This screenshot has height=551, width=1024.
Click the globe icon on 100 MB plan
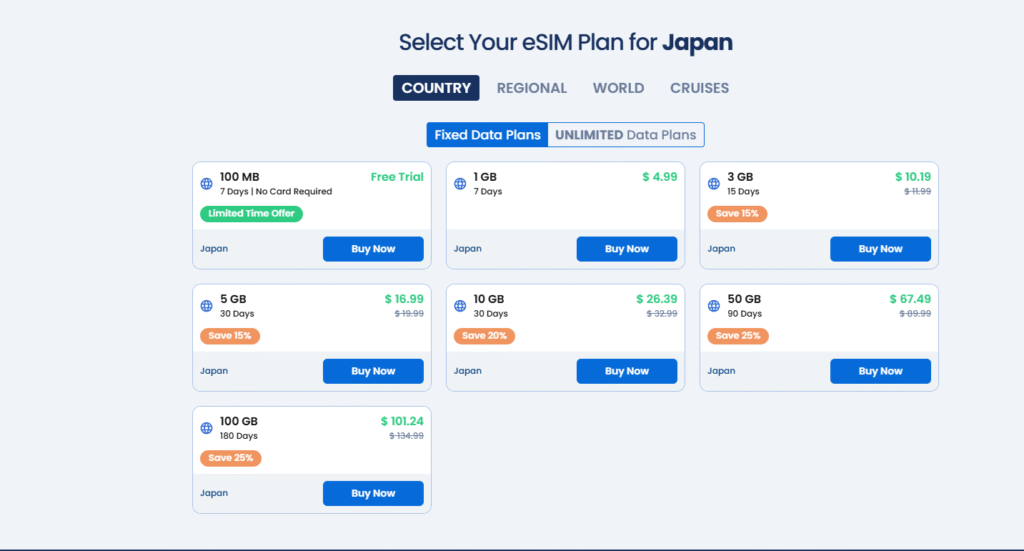[207, 184]
